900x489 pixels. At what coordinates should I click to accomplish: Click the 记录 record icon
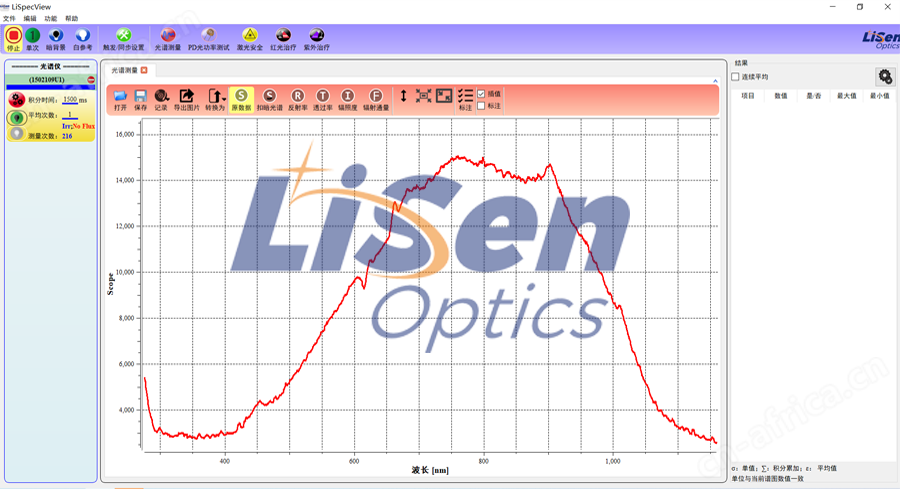(161, 100)
